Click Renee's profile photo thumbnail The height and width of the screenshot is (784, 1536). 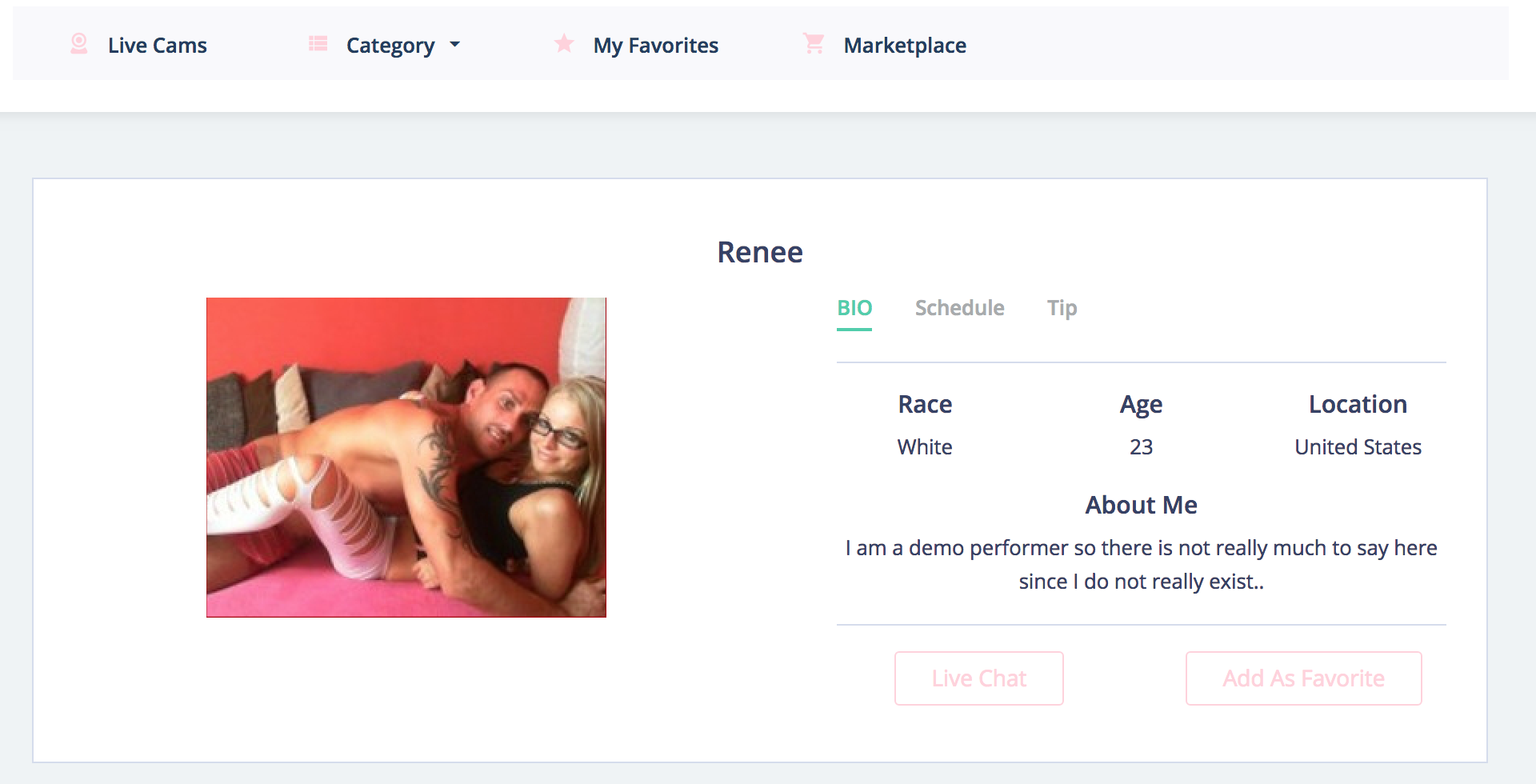pyautogui.click(x=406, y=458)
